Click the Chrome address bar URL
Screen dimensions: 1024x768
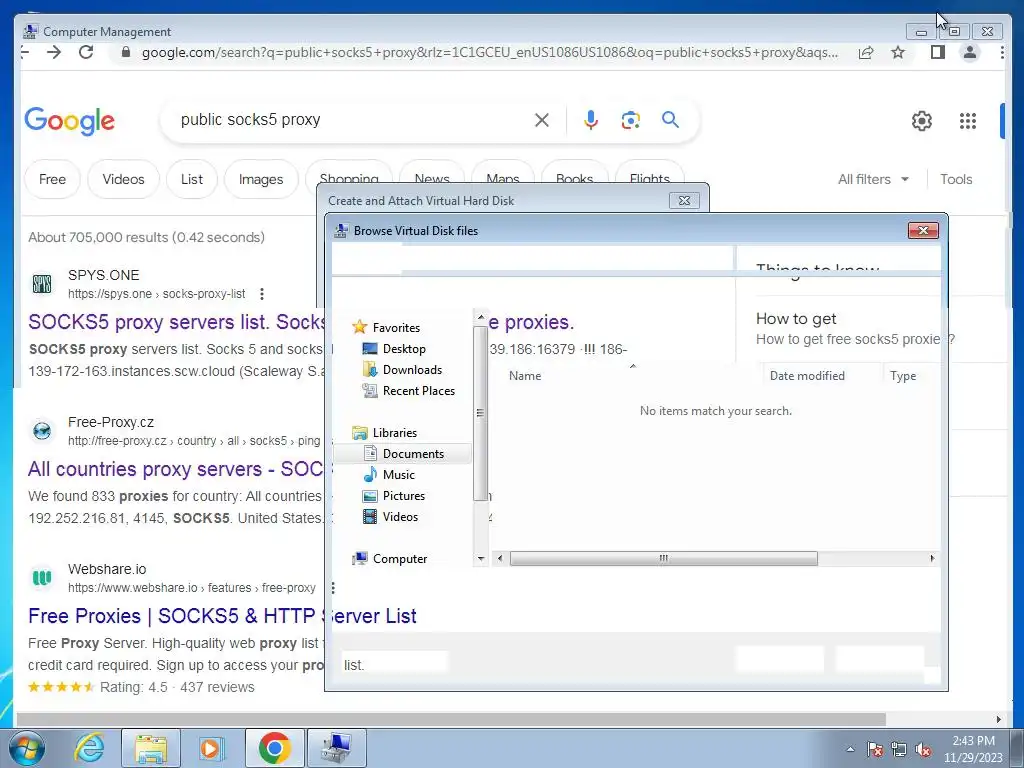(x=490, y=52)
